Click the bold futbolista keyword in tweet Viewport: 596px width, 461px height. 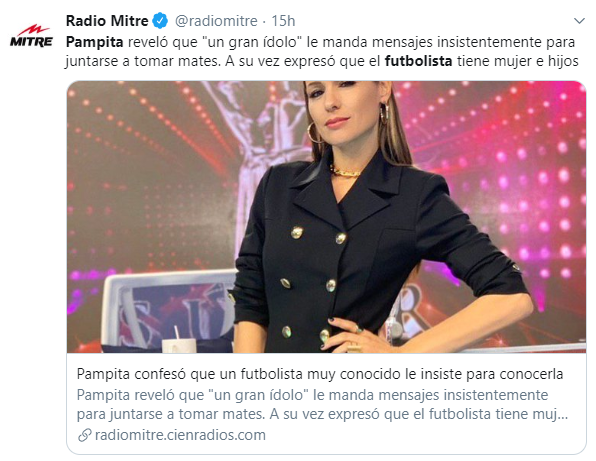[x=418, y=61]
